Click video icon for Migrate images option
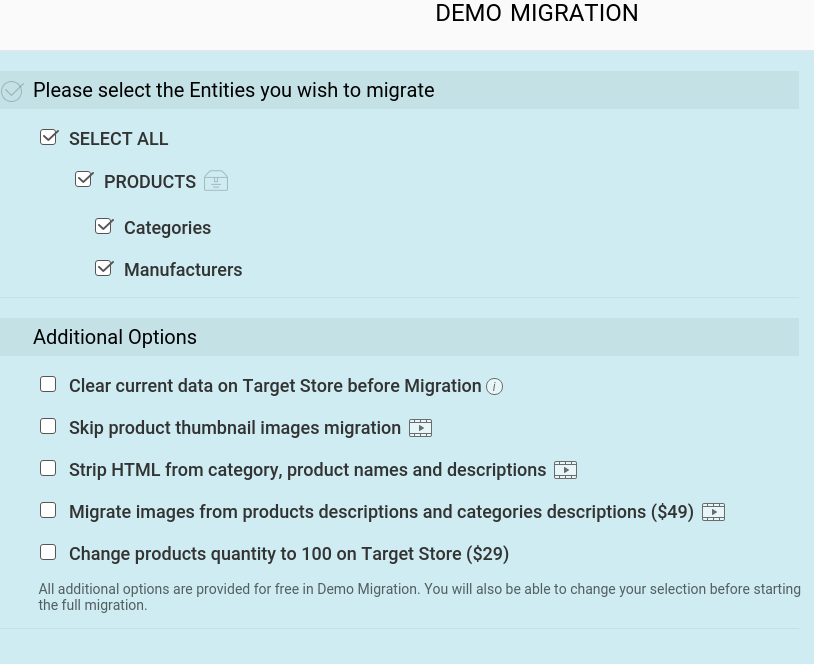This screenshot has width=814, height=667. (x=713, y=512)
